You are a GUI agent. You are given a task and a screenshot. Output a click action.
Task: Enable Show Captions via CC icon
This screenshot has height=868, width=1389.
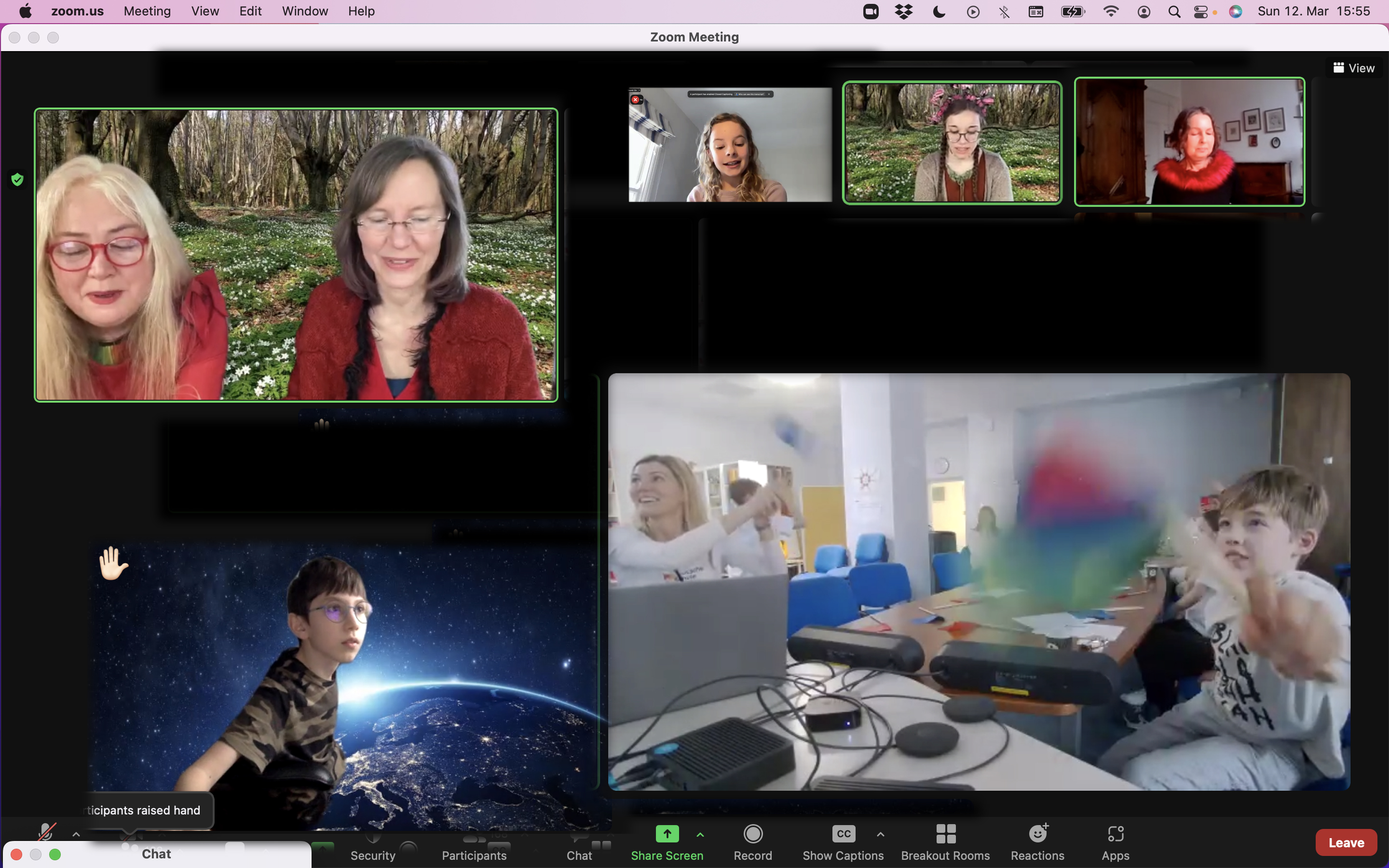coord(843,843)
